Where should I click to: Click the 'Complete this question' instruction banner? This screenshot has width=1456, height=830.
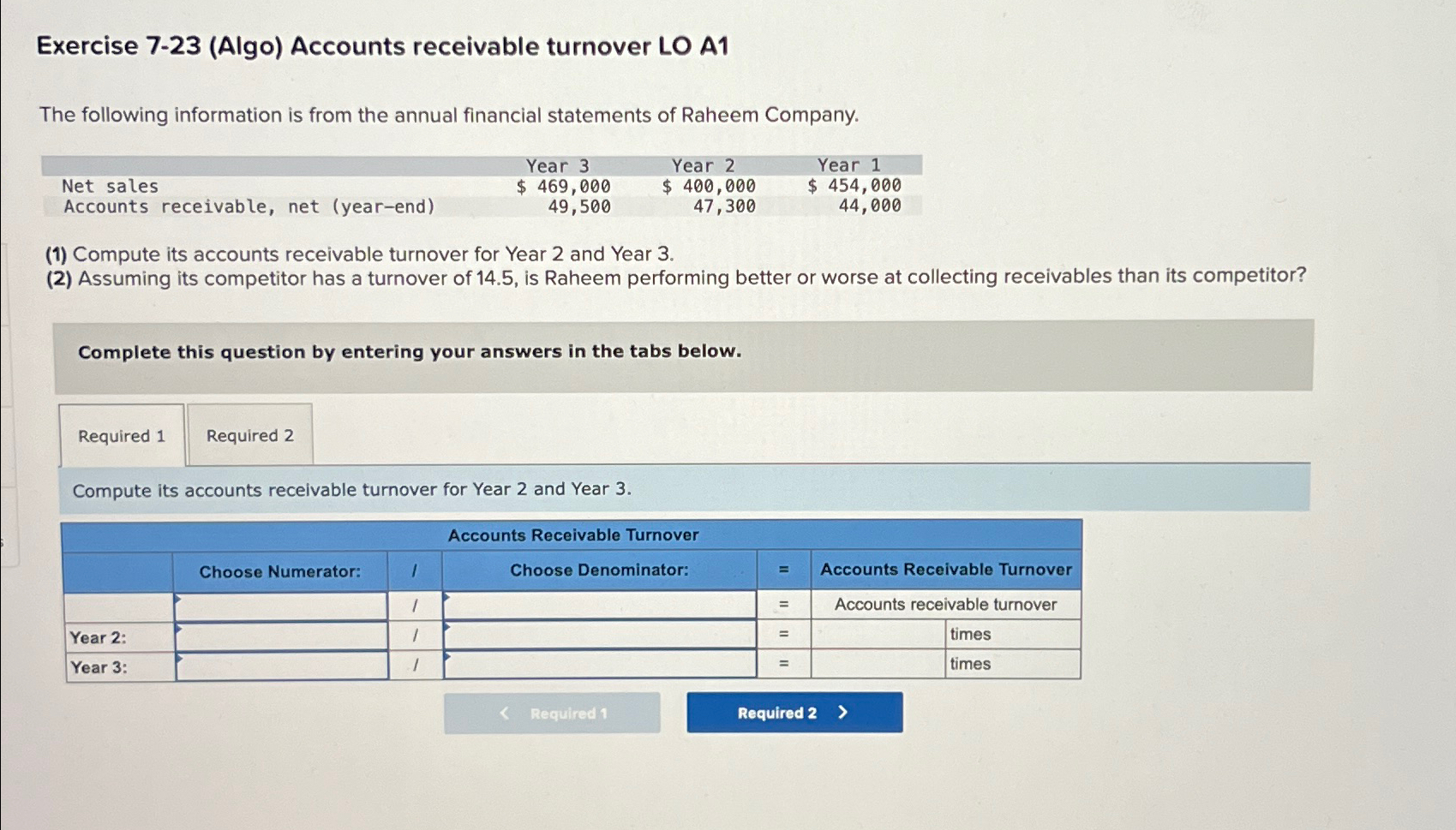683,356
